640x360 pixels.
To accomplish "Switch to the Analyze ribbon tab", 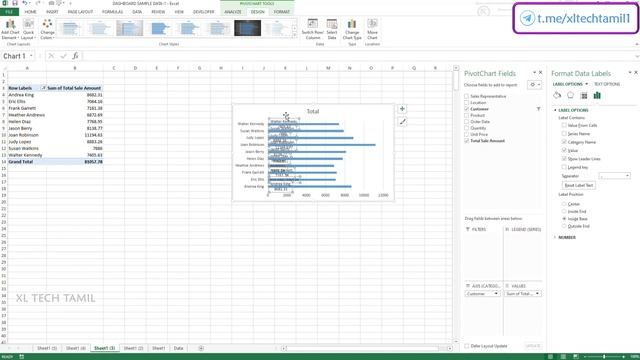I will pos(233,12).
